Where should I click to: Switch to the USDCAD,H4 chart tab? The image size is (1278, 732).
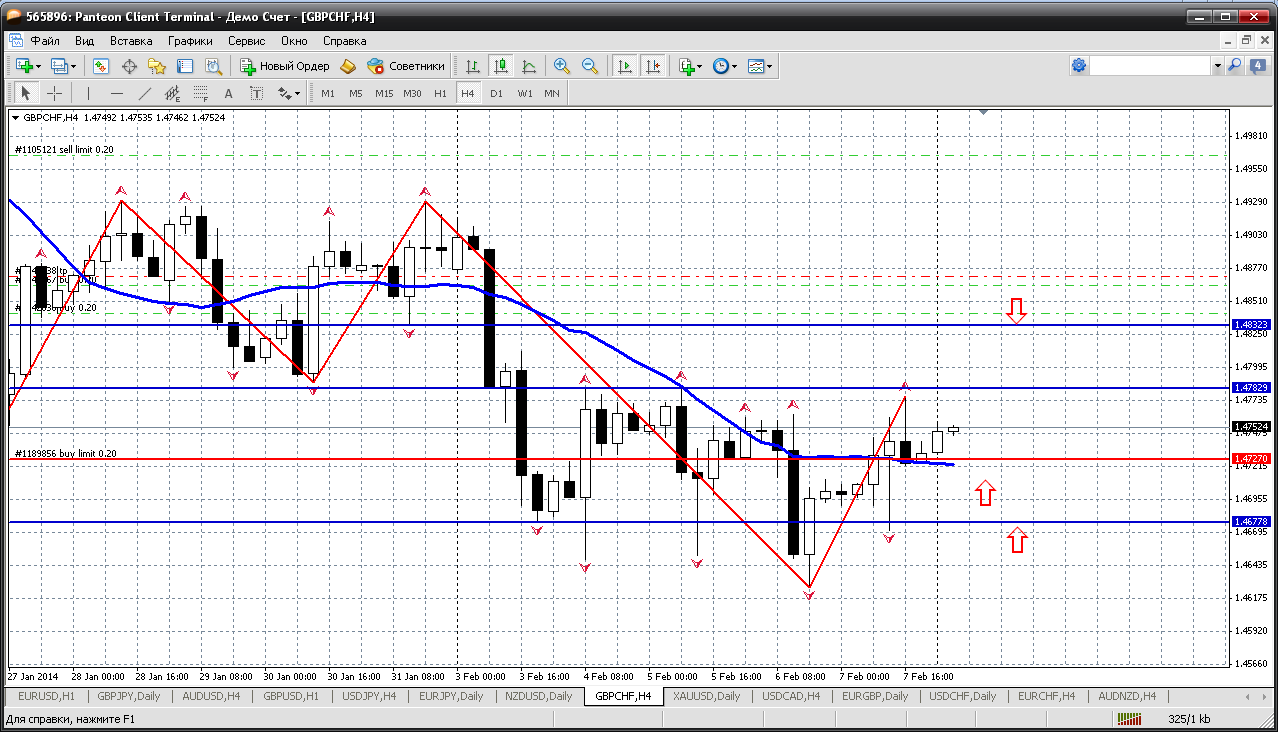[791, 696]
